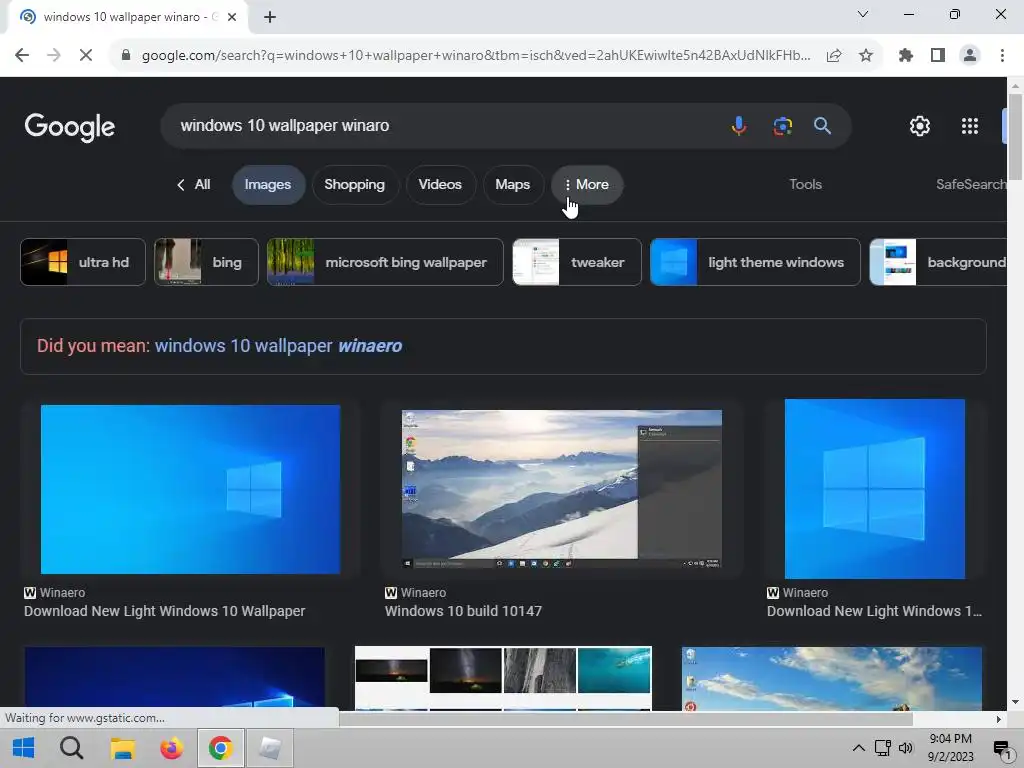Start voice search with microphone icon
Image resolution: width=1024 pixels, height=768 pixels.
(739, 125)
